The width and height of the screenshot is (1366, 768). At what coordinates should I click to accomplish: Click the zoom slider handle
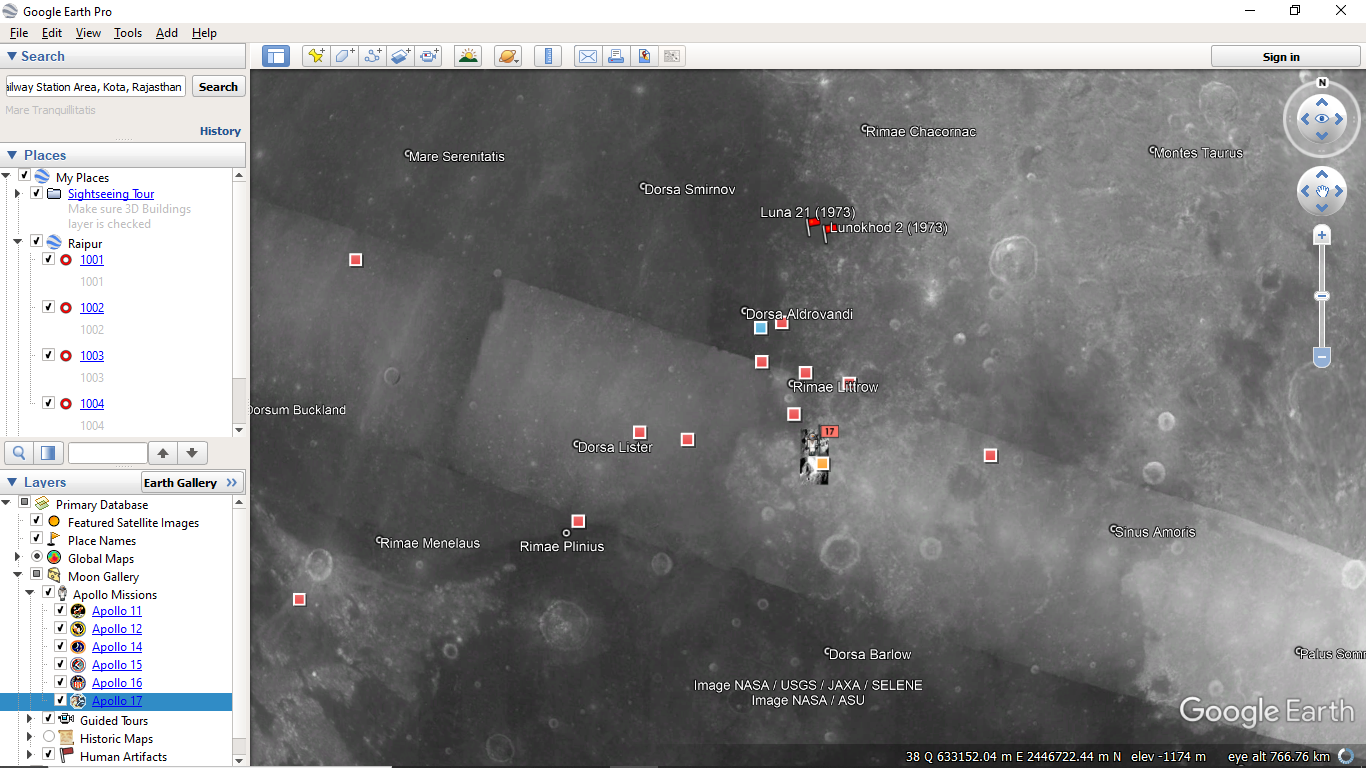click(1322, 296)
